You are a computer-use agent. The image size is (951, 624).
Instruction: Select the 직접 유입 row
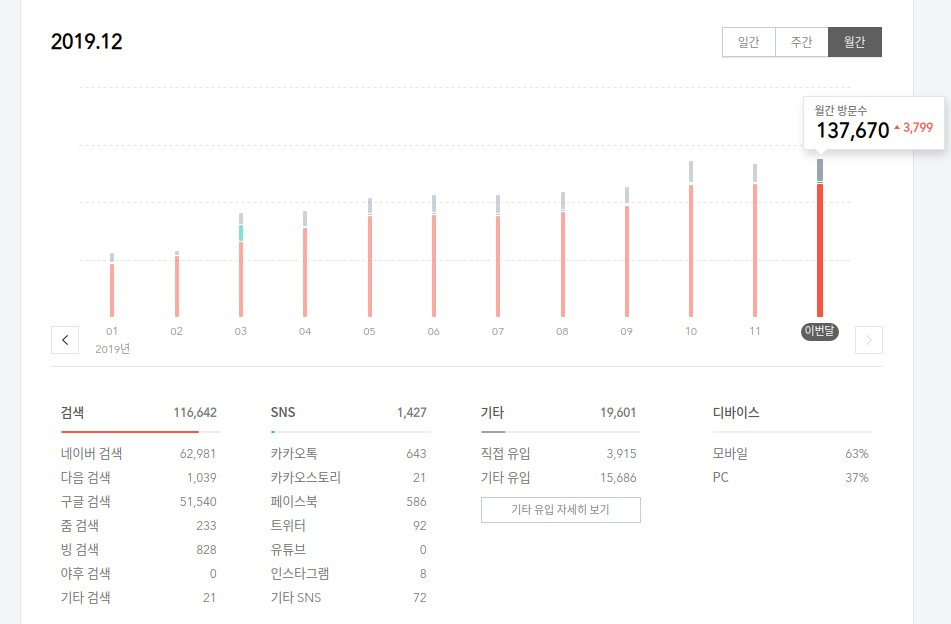[x=560, y=453]
